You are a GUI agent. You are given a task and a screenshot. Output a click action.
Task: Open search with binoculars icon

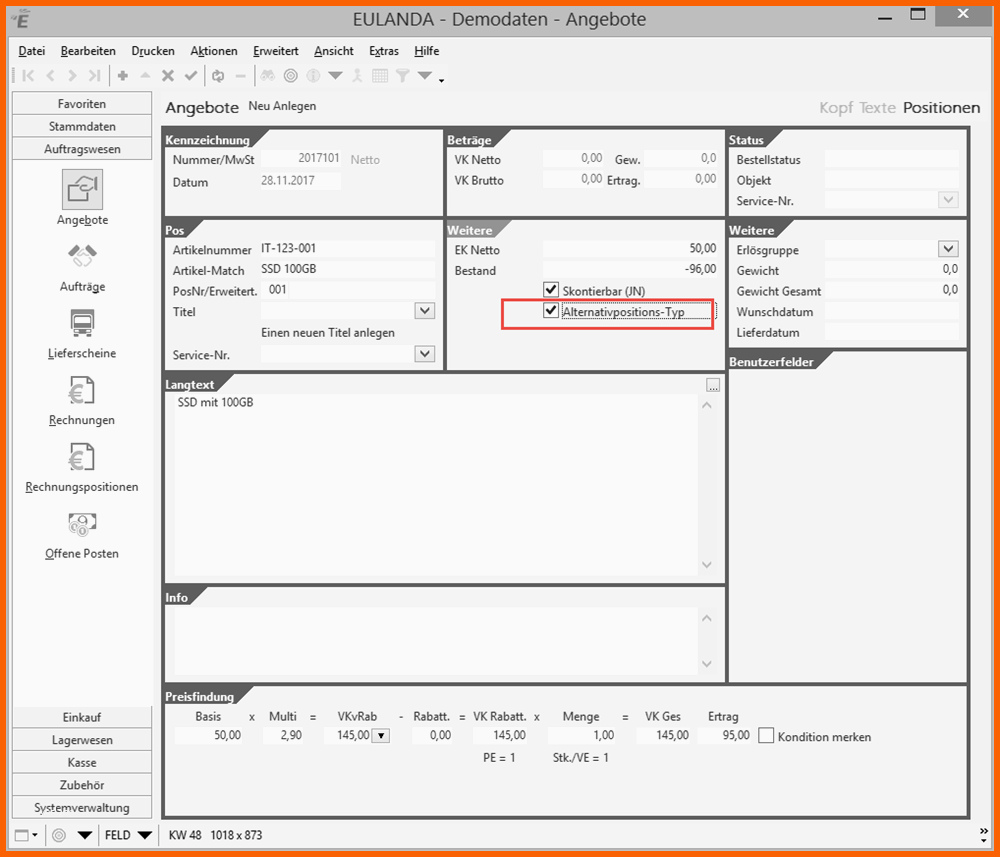268,76
